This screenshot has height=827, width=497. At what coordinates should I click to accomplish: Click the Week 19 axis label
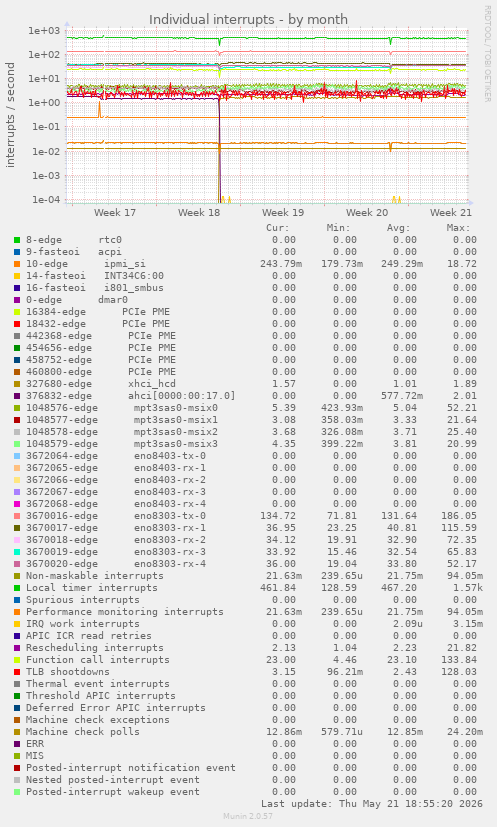[x=283, y=213]
